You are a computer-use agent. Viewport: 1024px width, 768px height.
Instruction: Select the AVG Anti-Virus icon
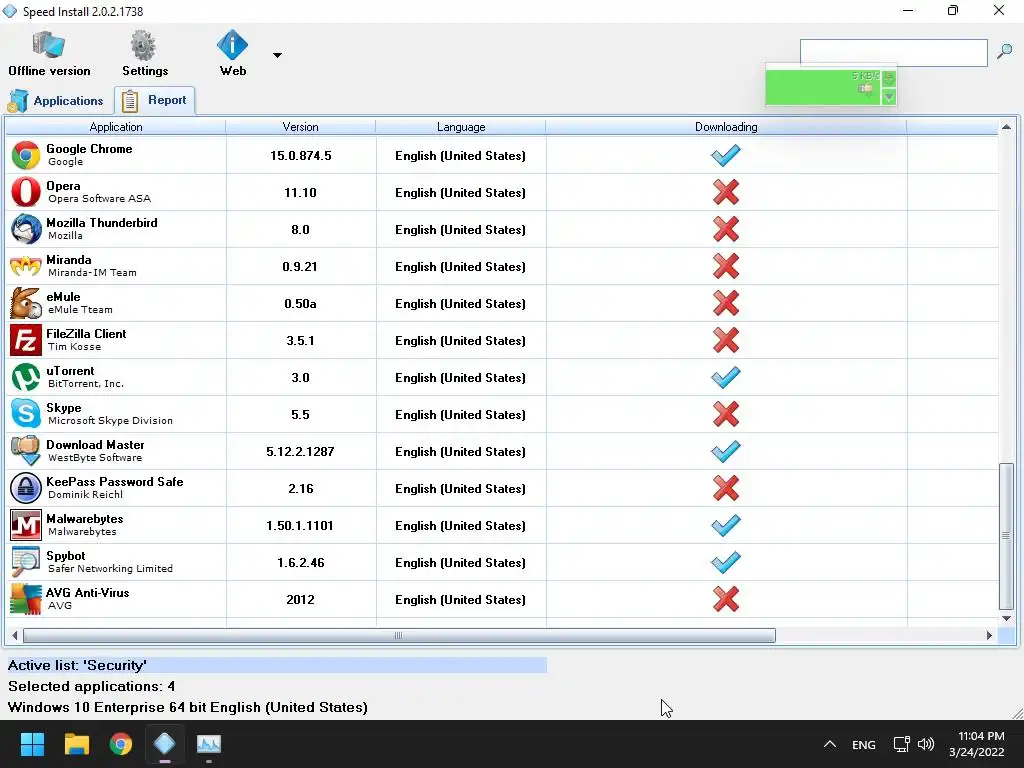(25, 600)
